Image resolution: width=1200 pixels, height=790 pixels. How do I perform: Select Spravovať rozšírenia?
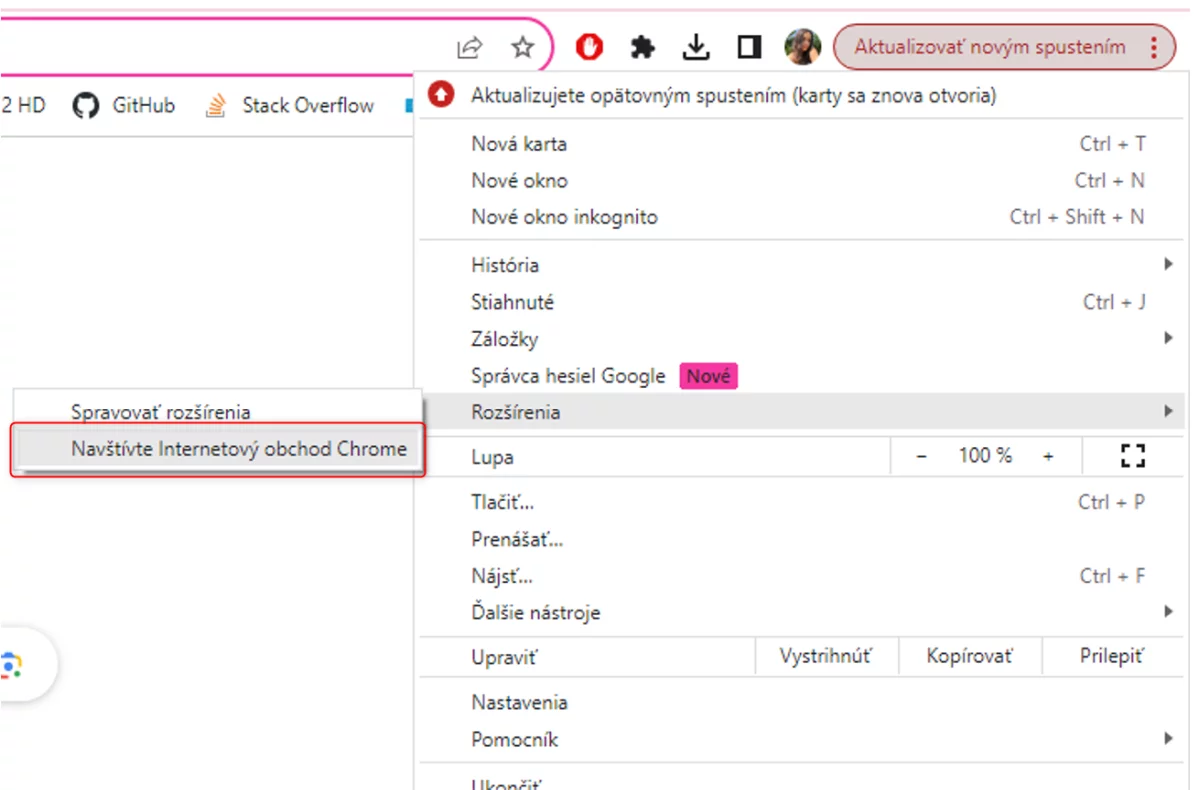pyautogui.click(x=160, y=411)
